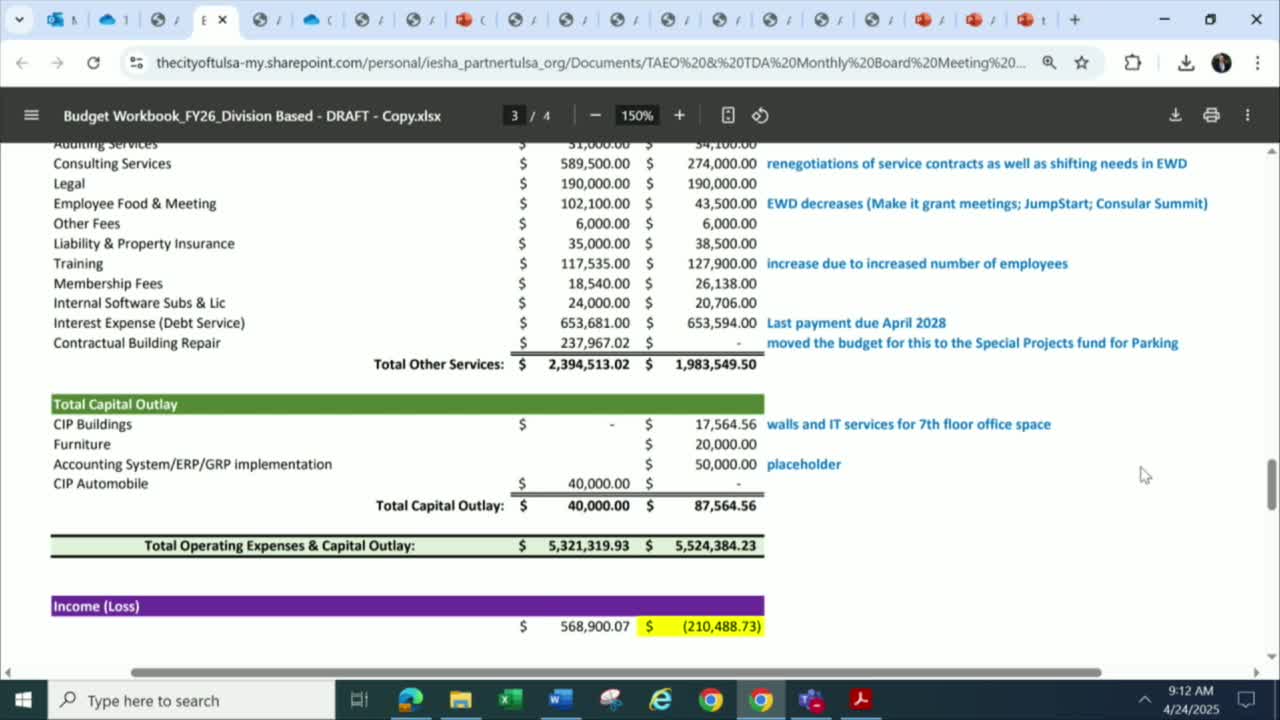Click the Last payment due April 2028 note

coord(856,323)
